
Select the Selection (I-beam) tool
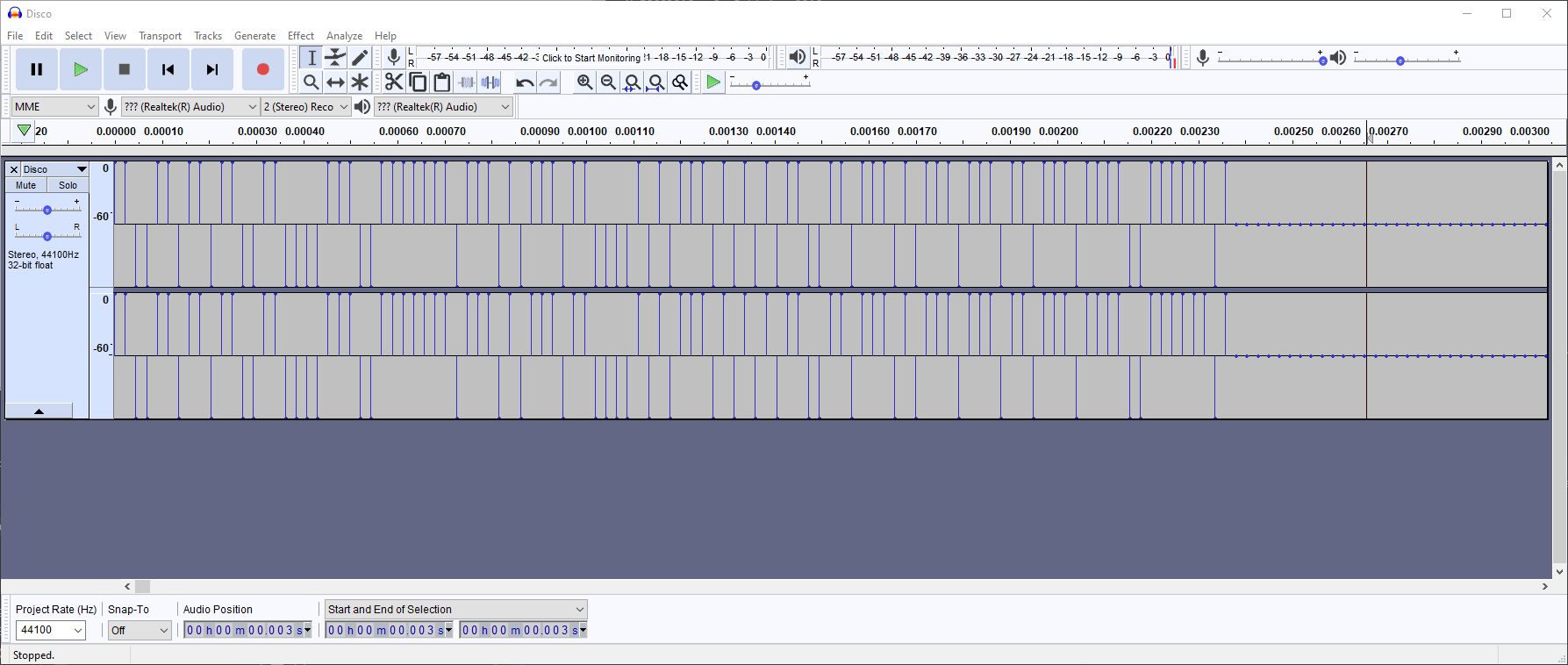(311, 58)
